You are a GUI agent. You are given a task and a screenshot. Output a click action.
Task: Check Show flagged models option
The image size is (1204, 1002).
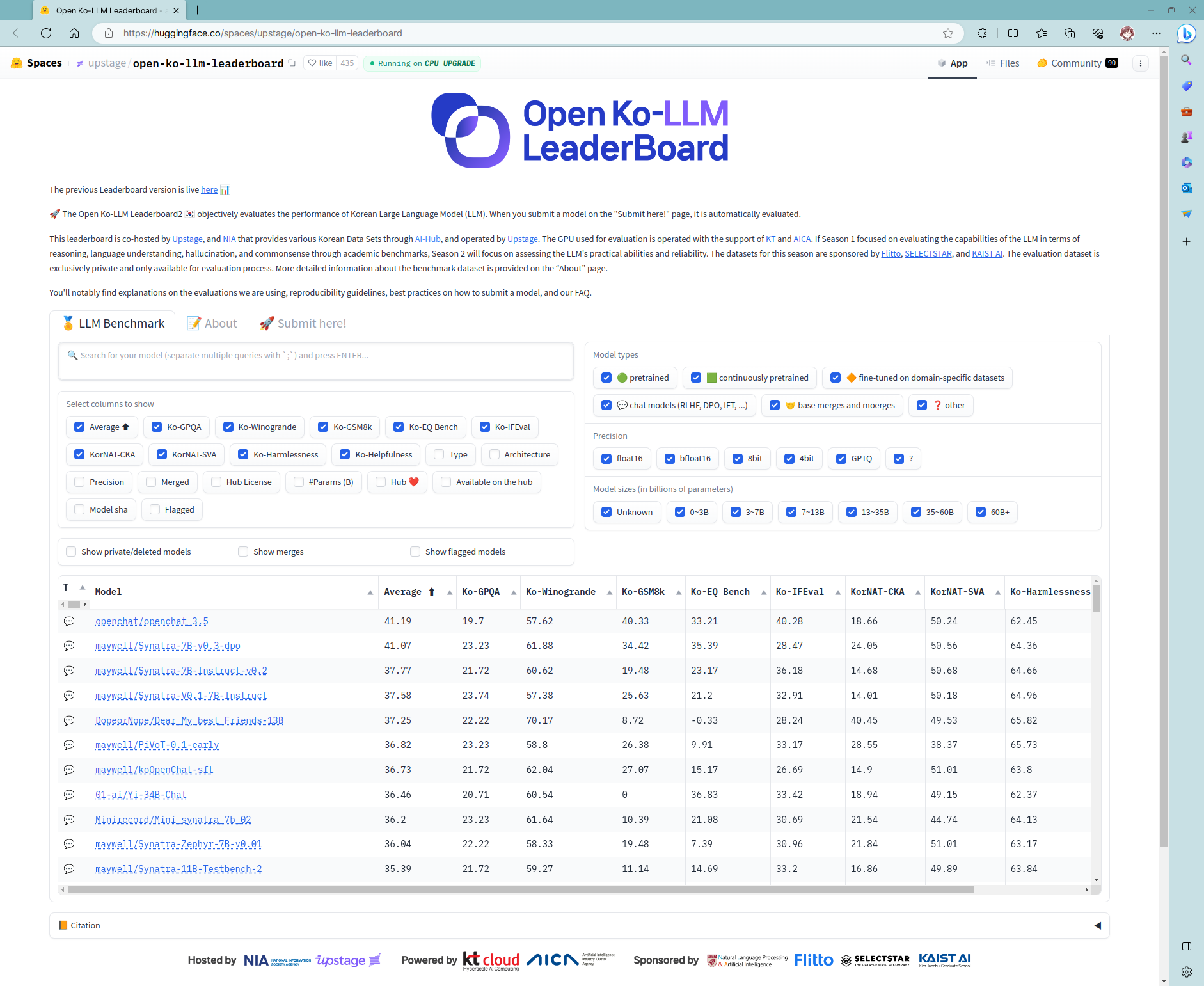point(415,552)
